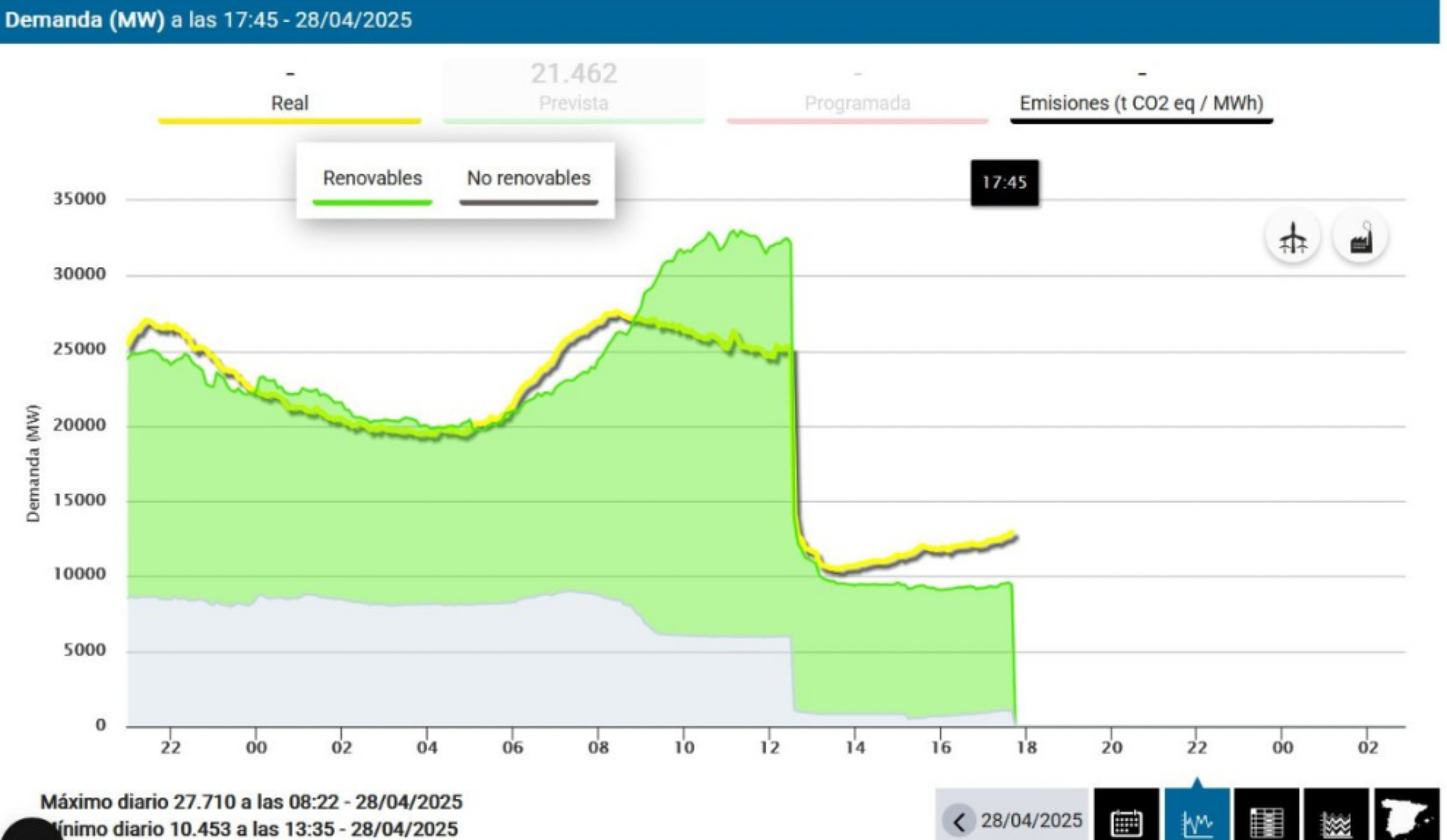Click the factory emissions icon
1447x840 pixels.
coord(1360,237)
